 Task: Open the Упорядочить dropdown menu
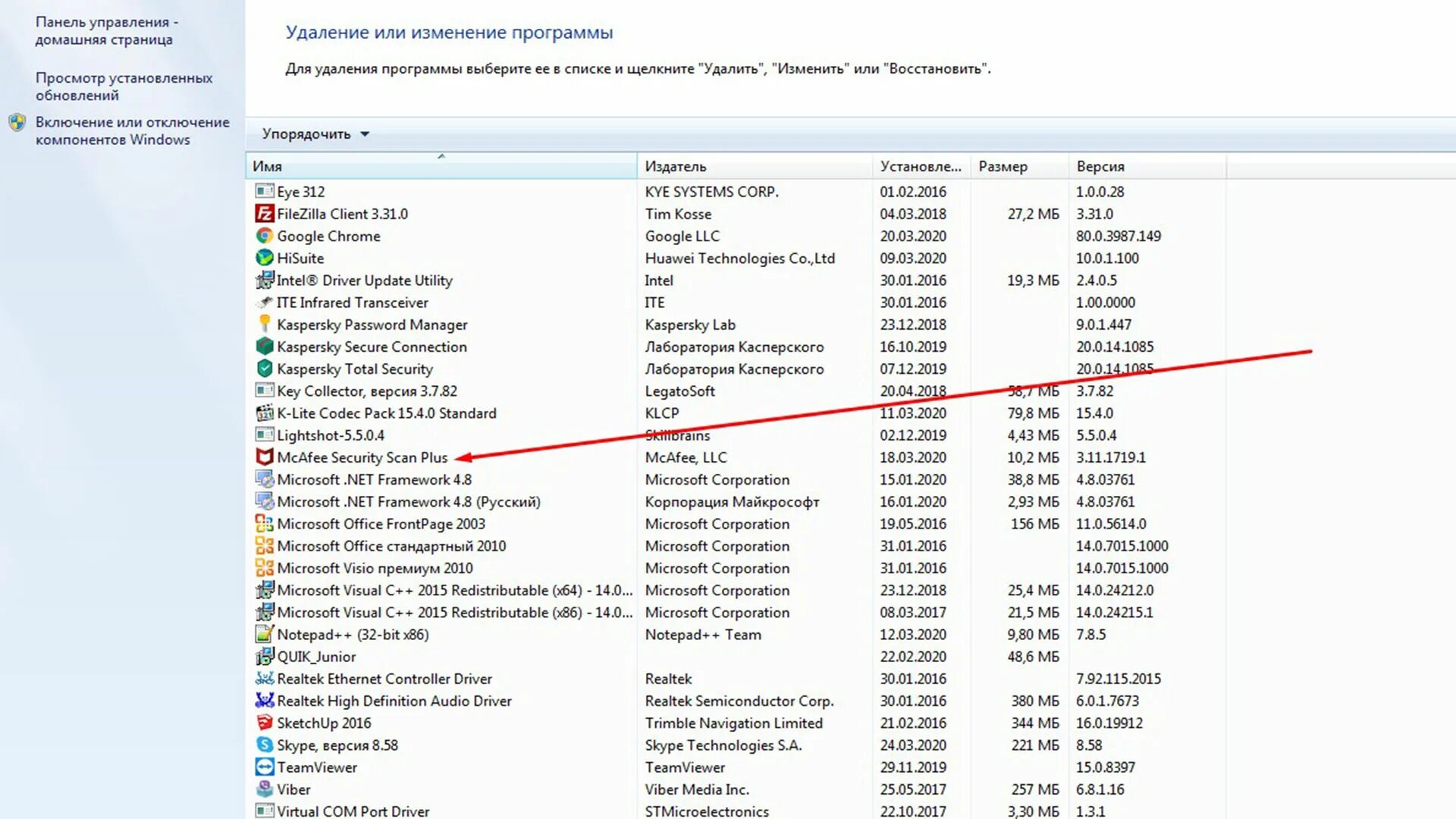point(315,134)
